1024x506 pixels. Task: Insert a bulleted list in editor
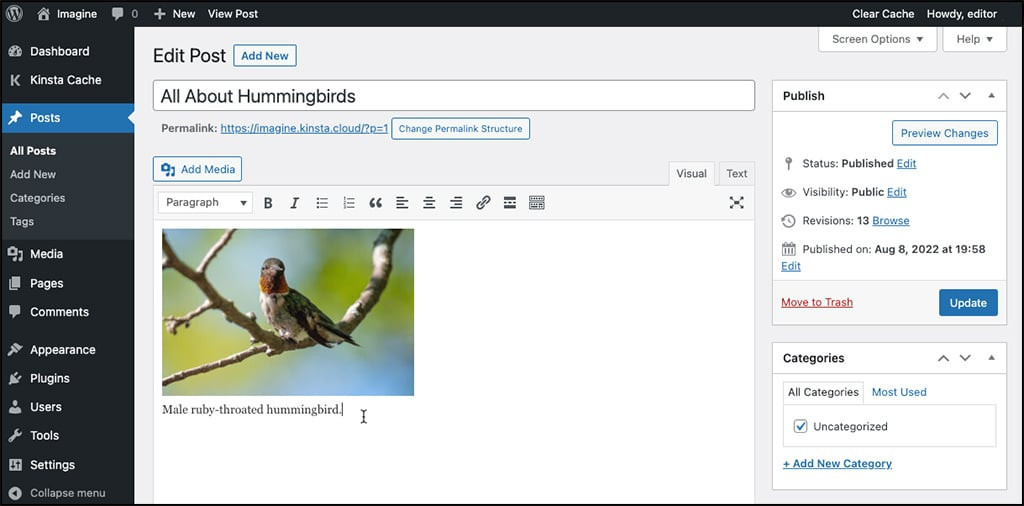322,203
